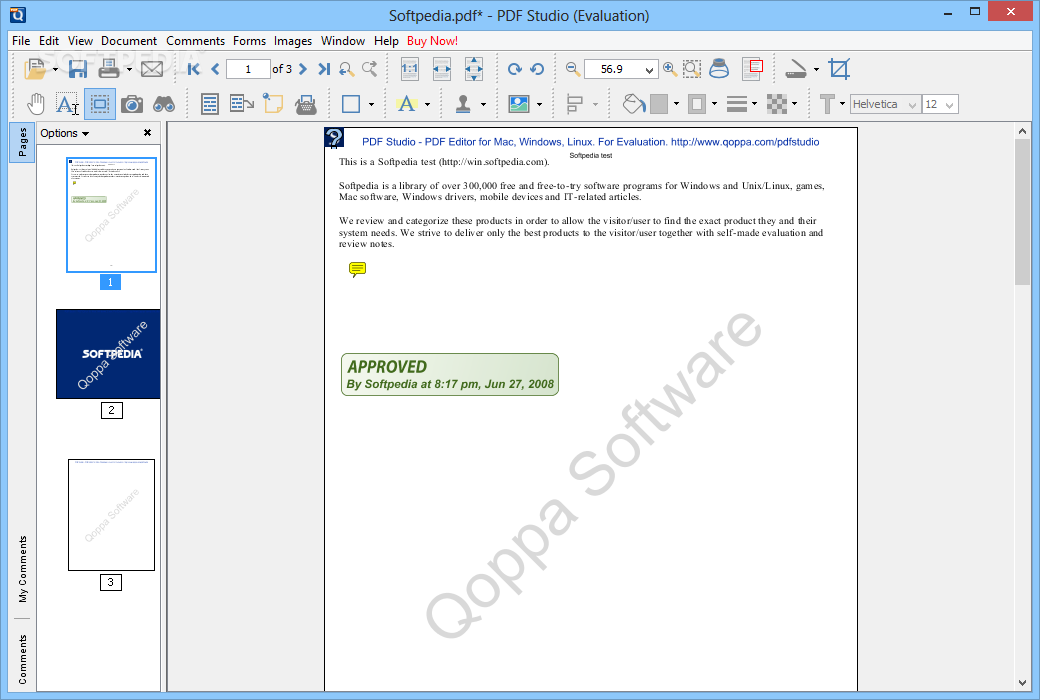Click the Actual Size 1:1 icon

tap(409, 69)
